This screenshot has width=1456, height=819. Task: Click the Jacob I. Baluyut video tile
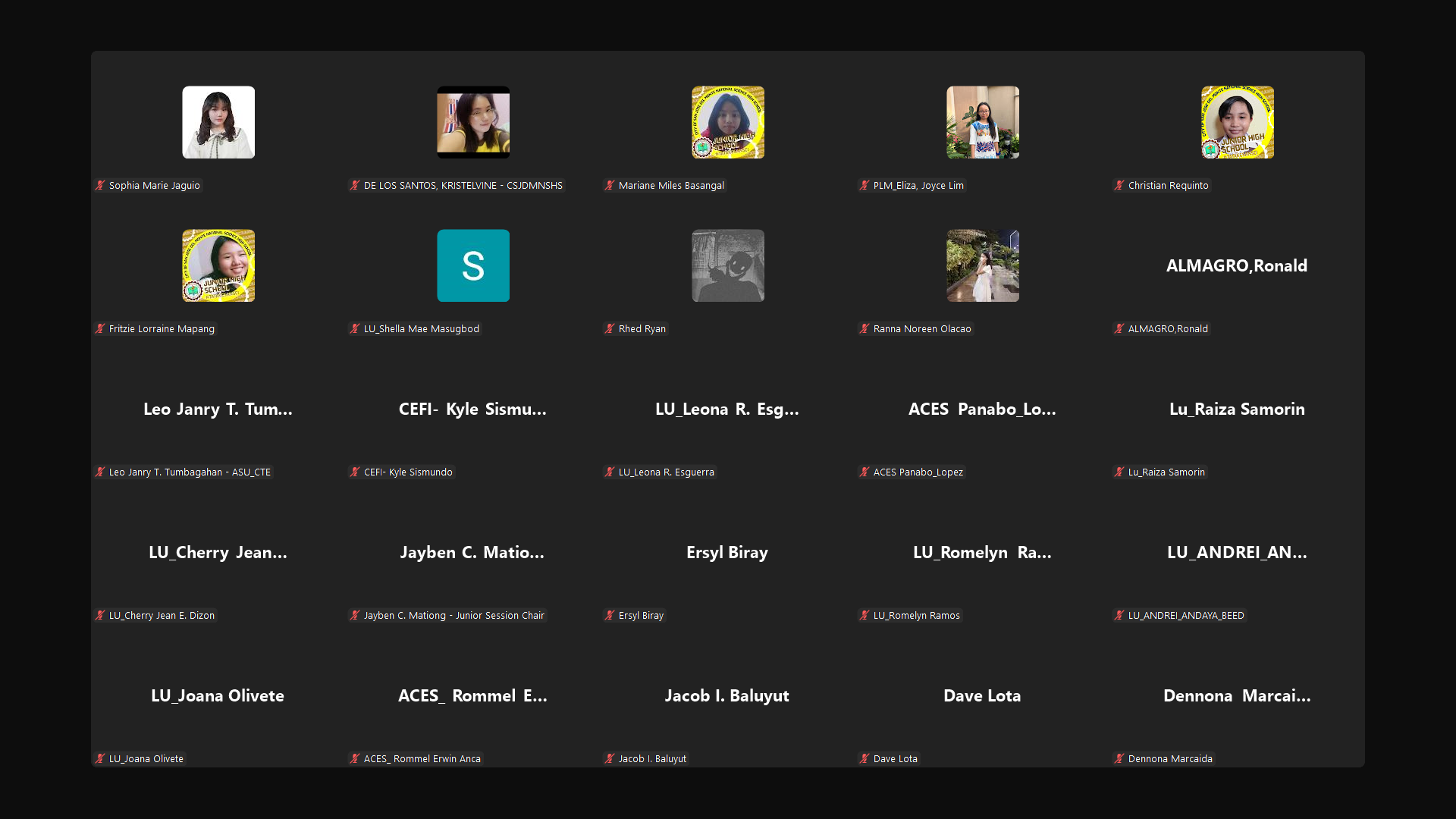[x=727, y=696]
